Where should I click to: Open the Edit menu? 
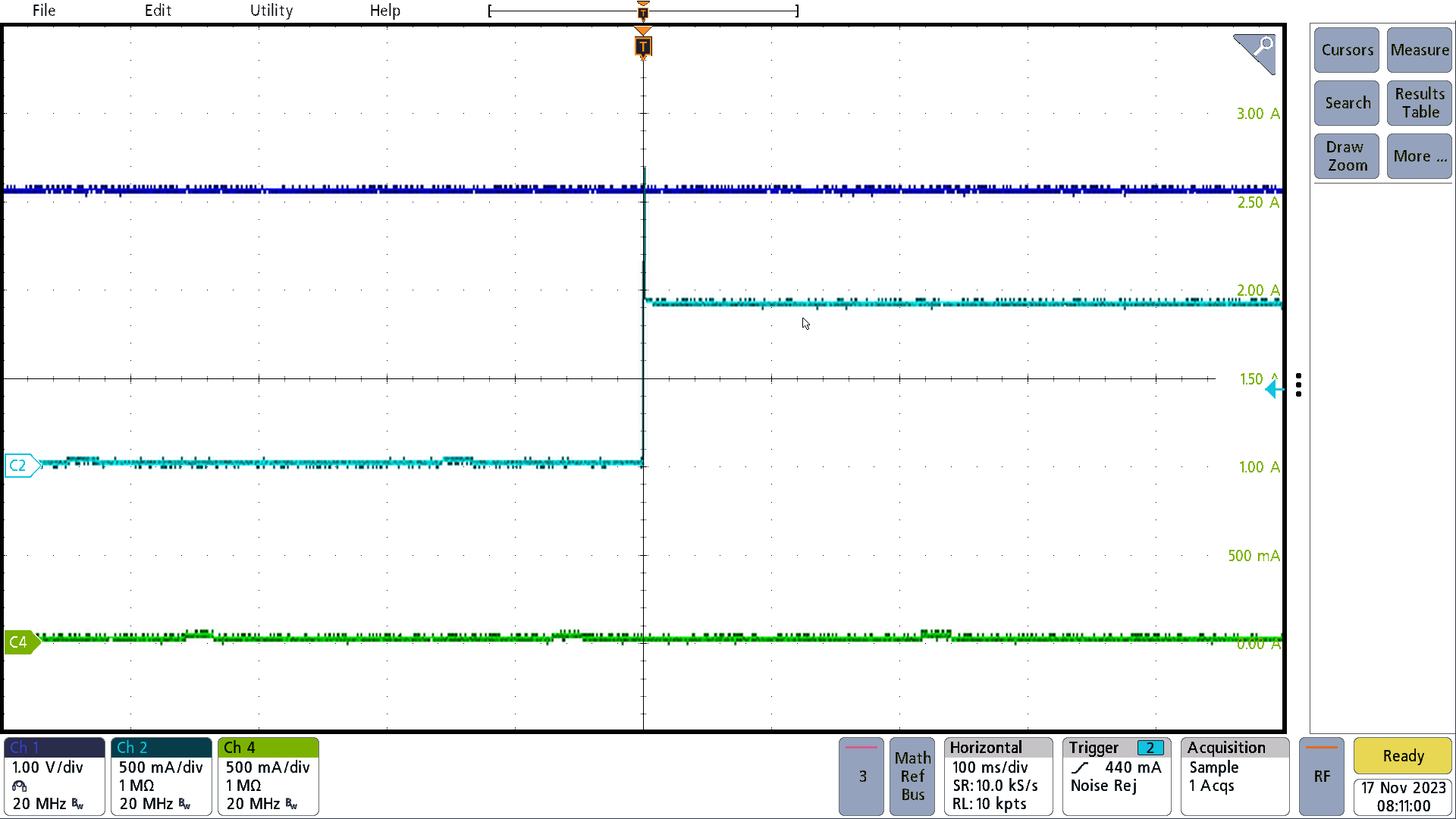tap(158, 11)
